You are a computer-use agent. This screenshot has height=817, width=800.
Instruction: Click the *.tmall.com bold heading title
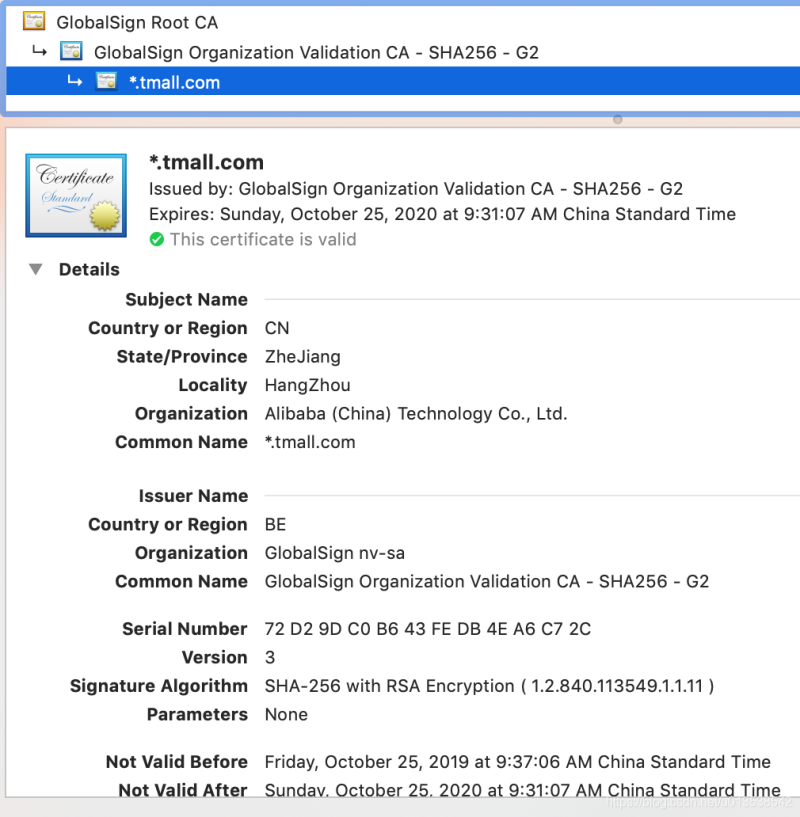pyautogui.click(x=206, y=162)
